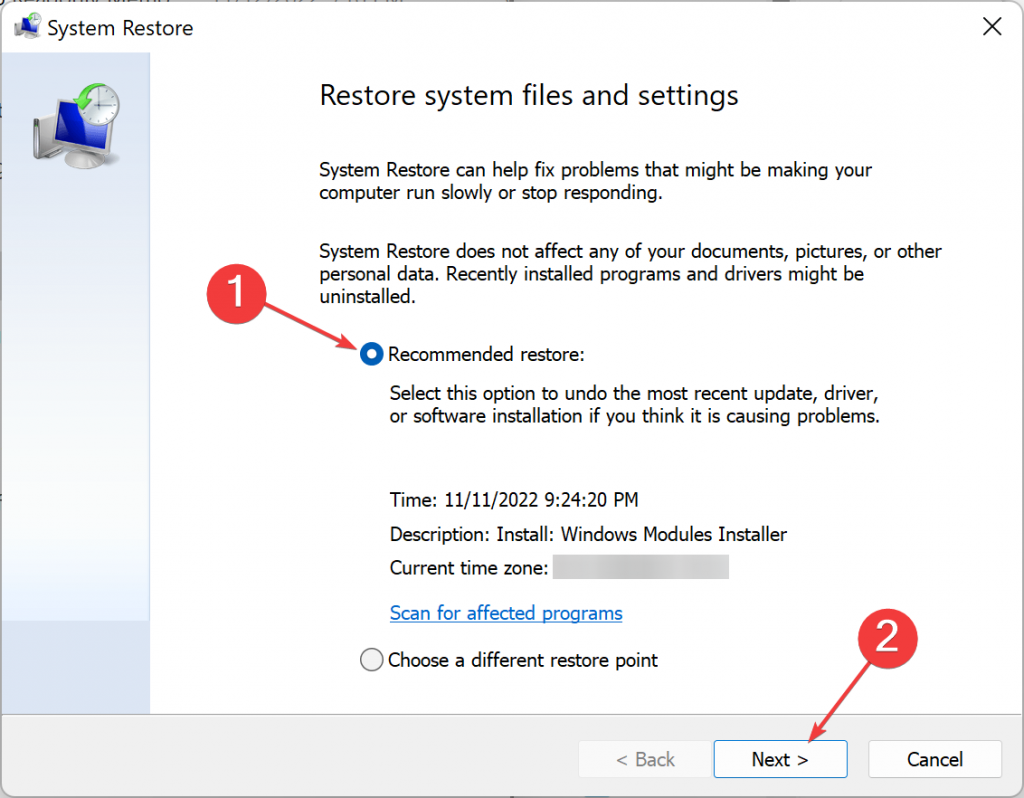The height and width of the screenshot is (798, 1024).
Task: Click the Current time zone label
Action: [469, 568]
